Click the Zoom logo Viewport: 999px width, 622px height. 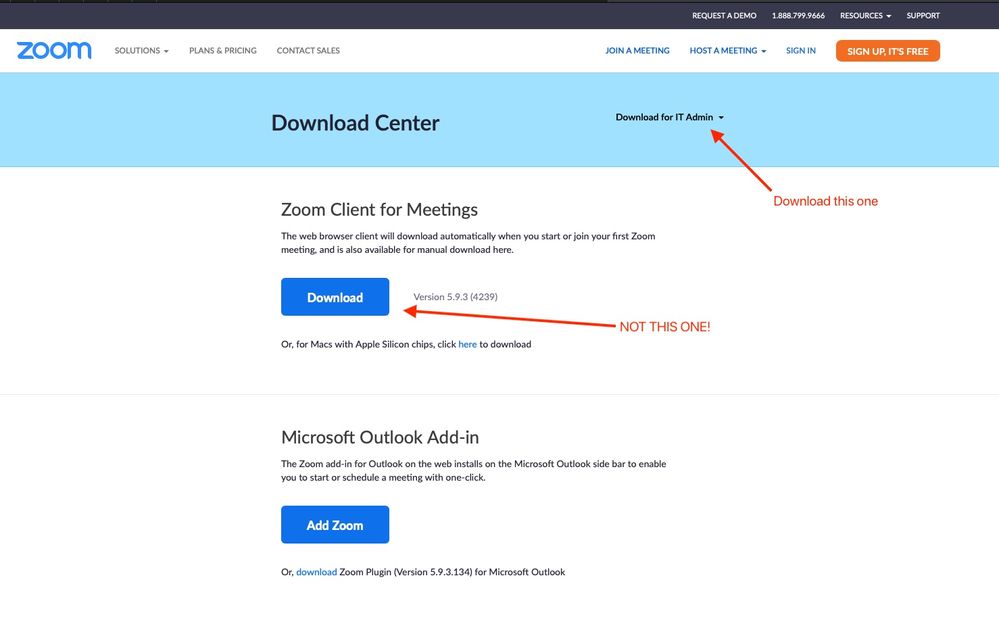(54, 50)
